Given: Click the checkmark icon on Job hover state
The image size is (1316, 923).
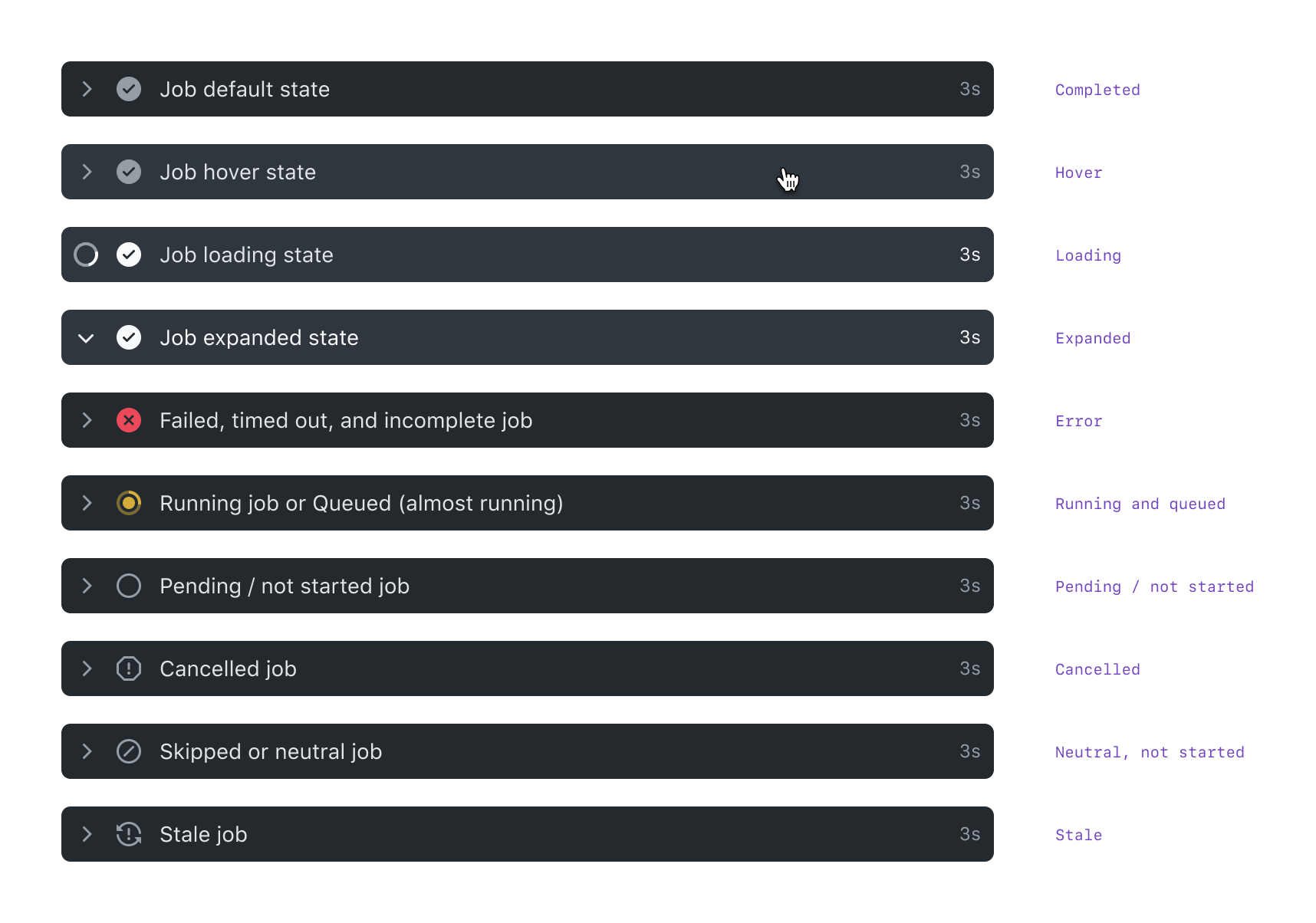Looking at the screenshot, I should click(x=129, y=172).
